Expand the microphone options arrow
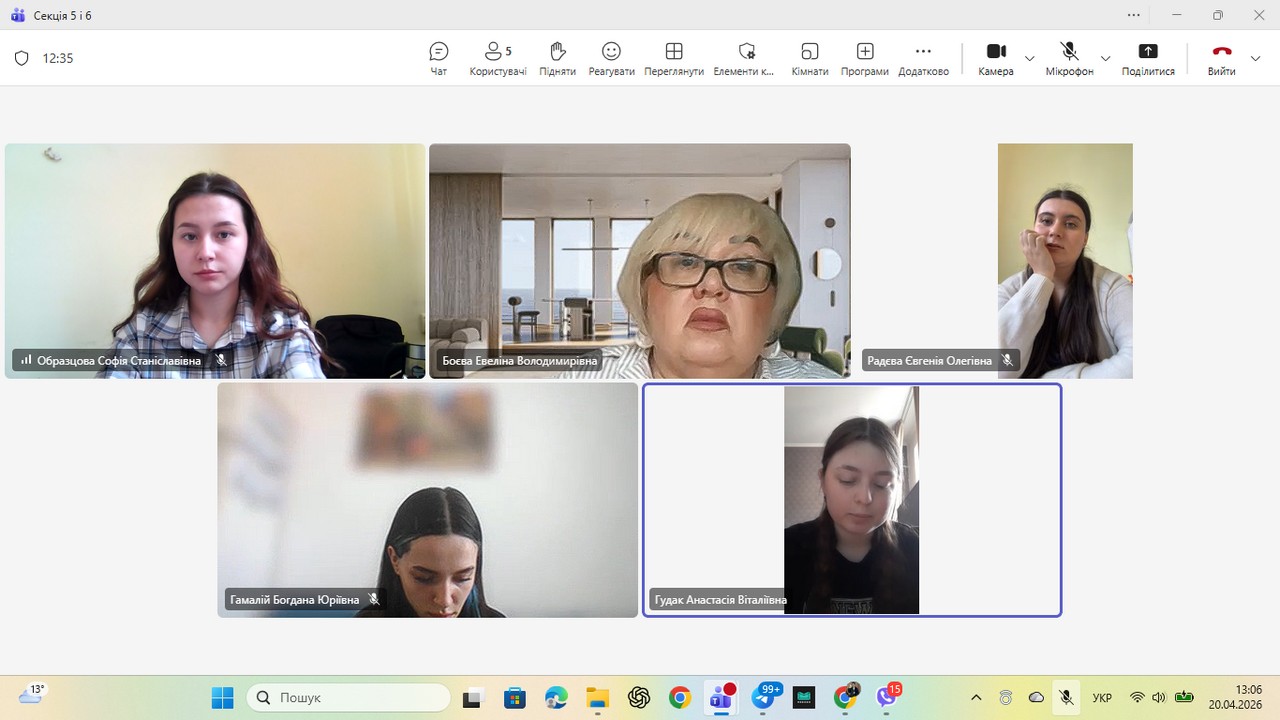 pos(1105,58)
